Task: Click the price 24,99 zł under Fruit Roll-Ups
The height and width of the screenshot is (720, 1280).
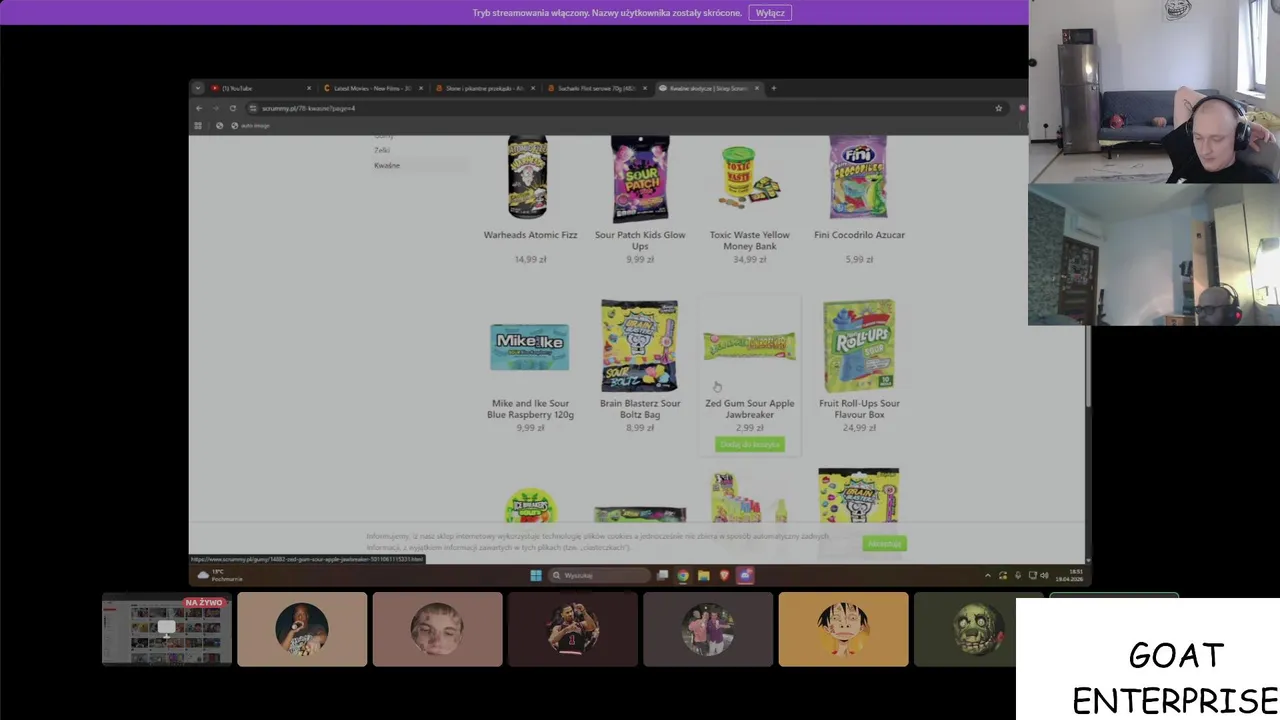Action: click(x=859, y=428)
